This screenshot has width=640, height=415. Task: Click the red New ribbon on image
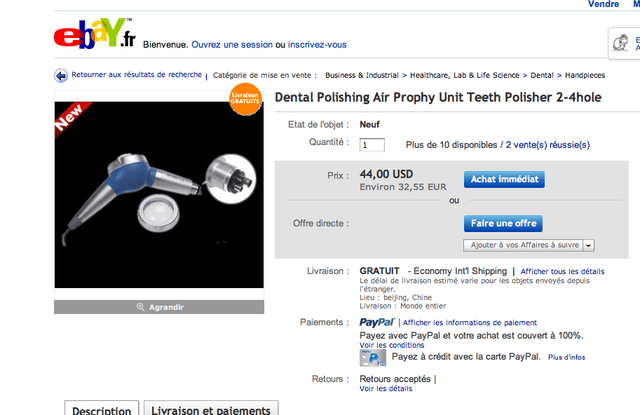coord(71,116)
